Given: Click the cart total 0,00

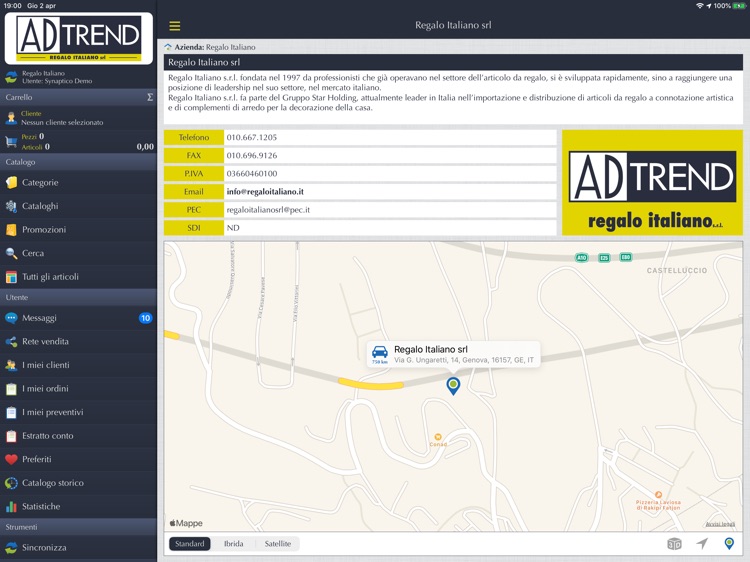Looking at the screenshot, I should (145, 147).
